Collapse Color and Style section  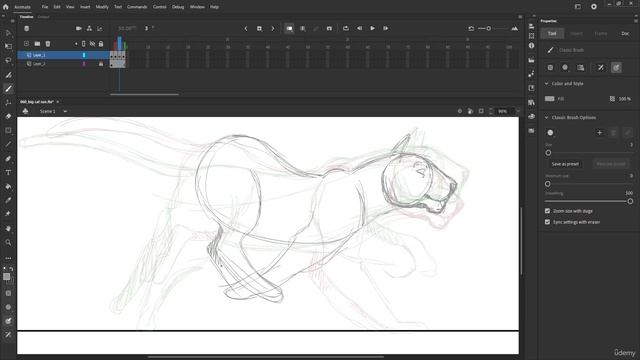click(547, 84)
